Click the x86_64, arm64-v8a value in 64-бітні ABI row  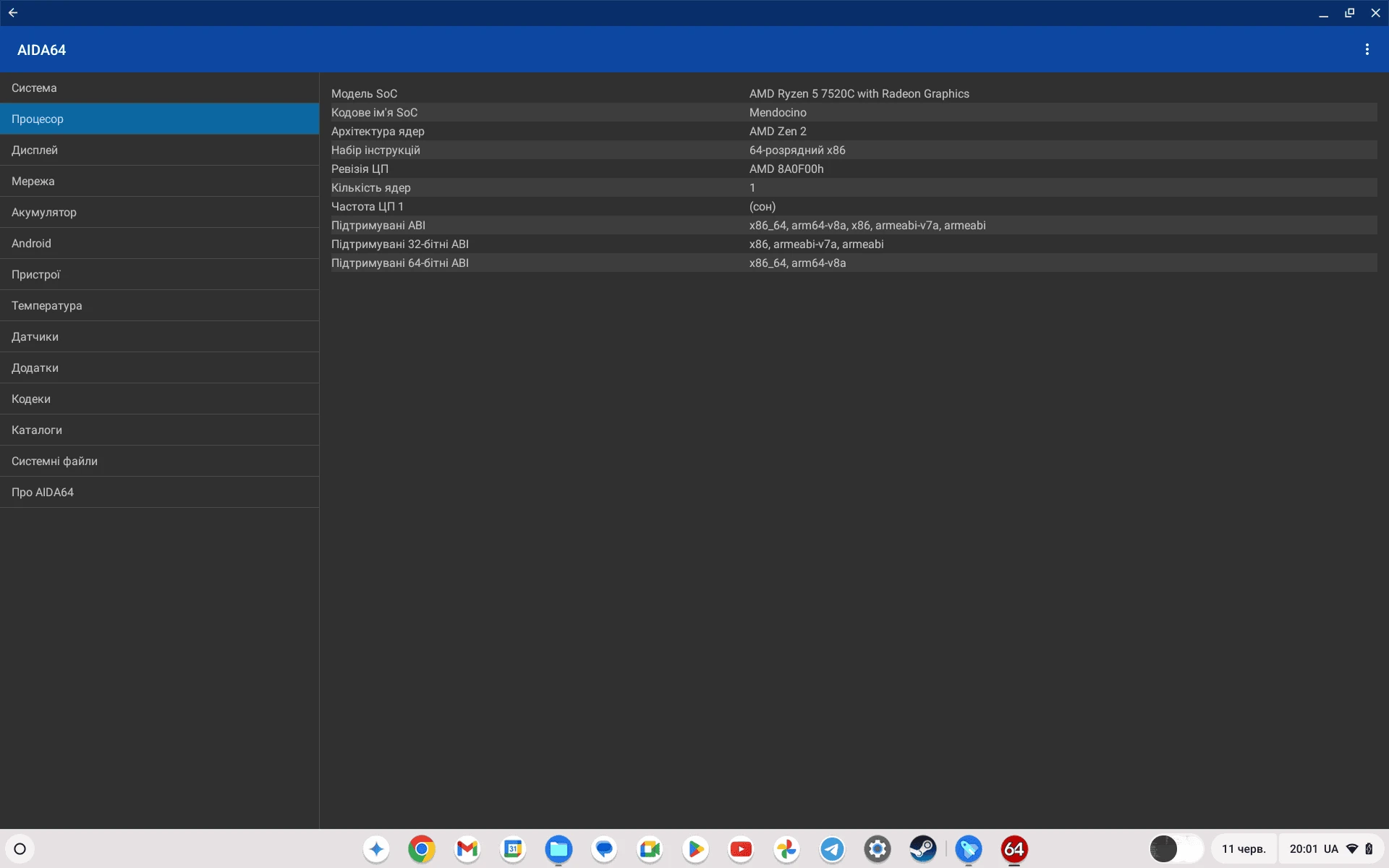click(797, 263)
